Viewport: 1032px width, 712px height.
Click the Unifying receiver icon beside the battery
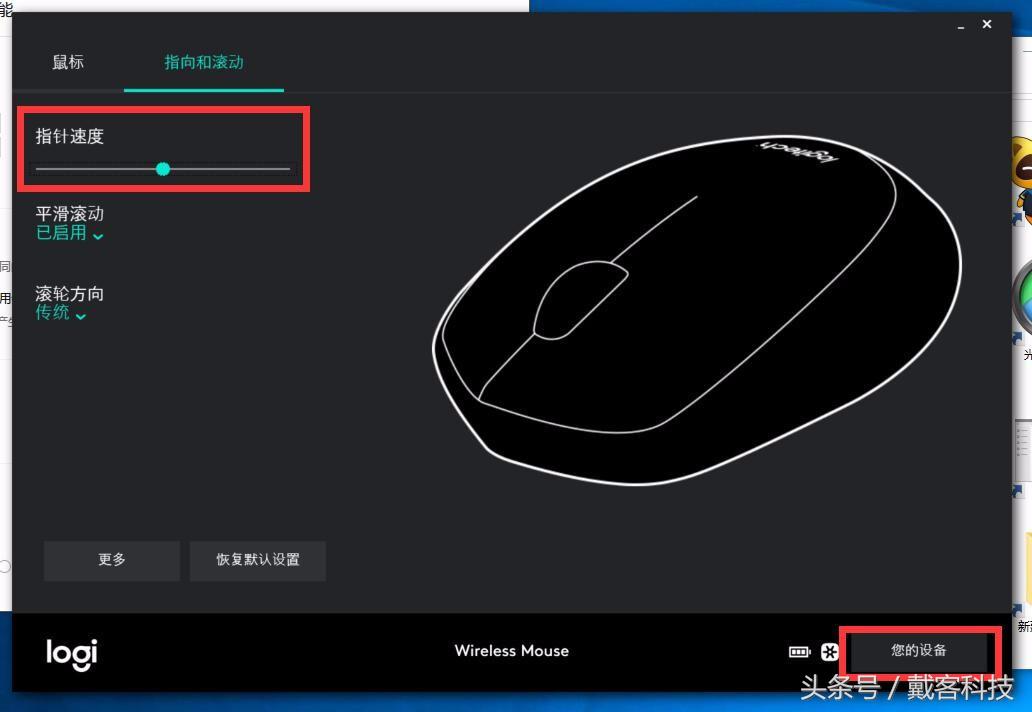click(x=830, y=651)
